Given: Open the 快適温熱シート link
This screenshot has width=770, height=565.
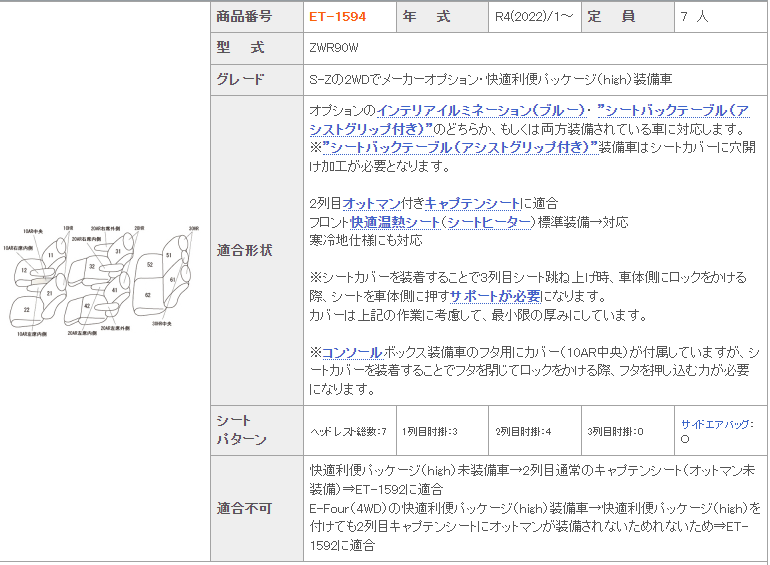Looking at the screenshot, I should click(395, 222).
